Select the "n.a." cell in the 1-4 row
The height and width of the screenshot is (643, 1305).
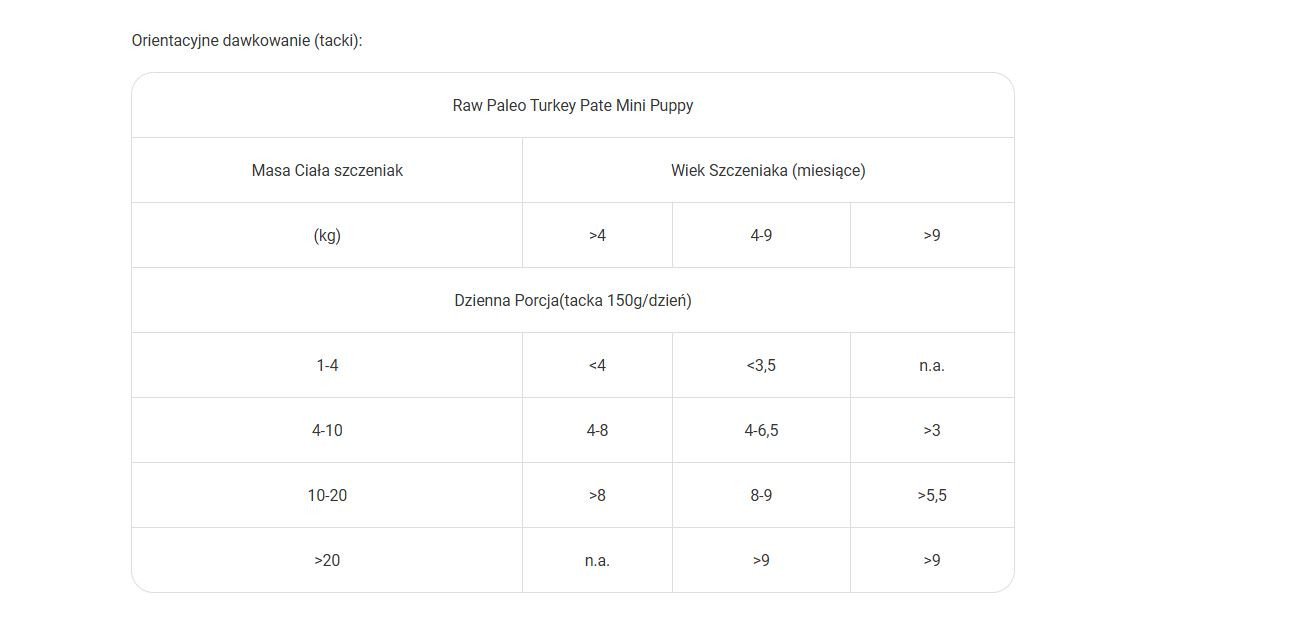tap(932, 365)
